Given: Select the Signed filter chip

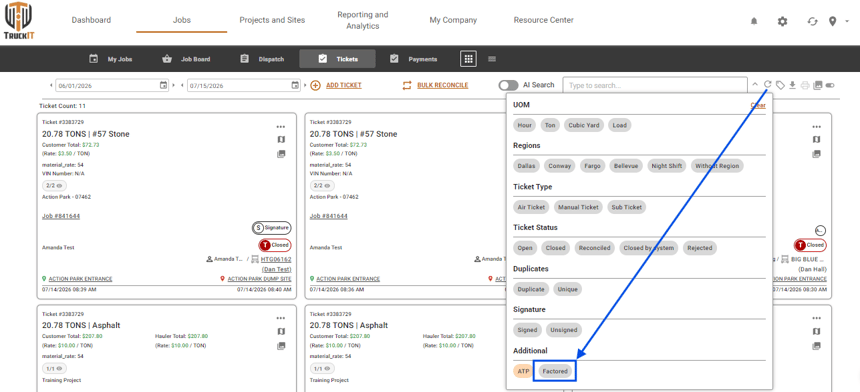Looking at the screenshot, I should pos(528,330).
